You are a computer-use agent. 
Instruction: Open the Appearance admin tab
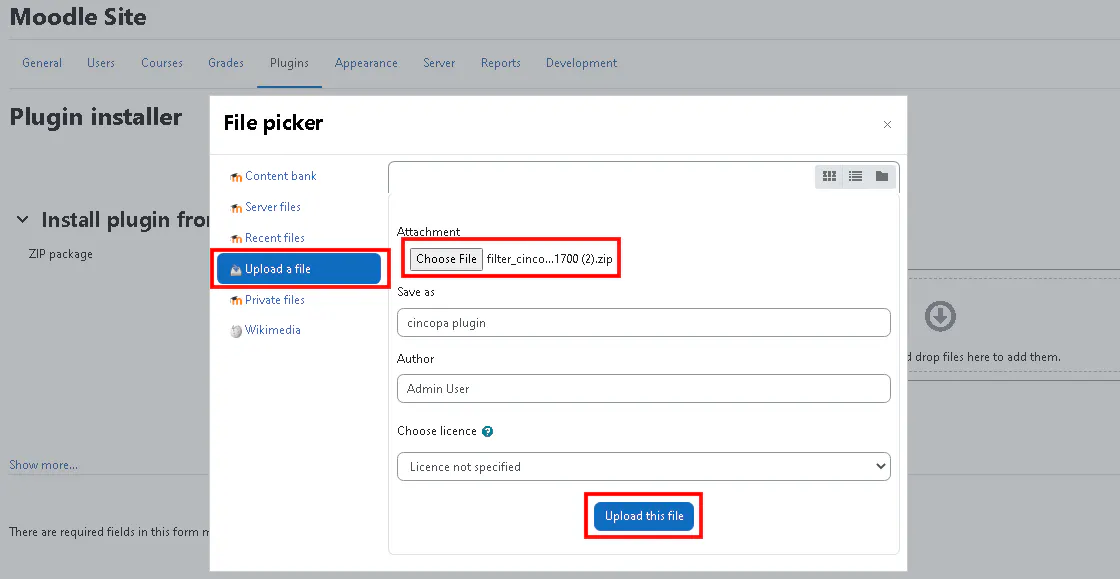(x=366, y=63)
